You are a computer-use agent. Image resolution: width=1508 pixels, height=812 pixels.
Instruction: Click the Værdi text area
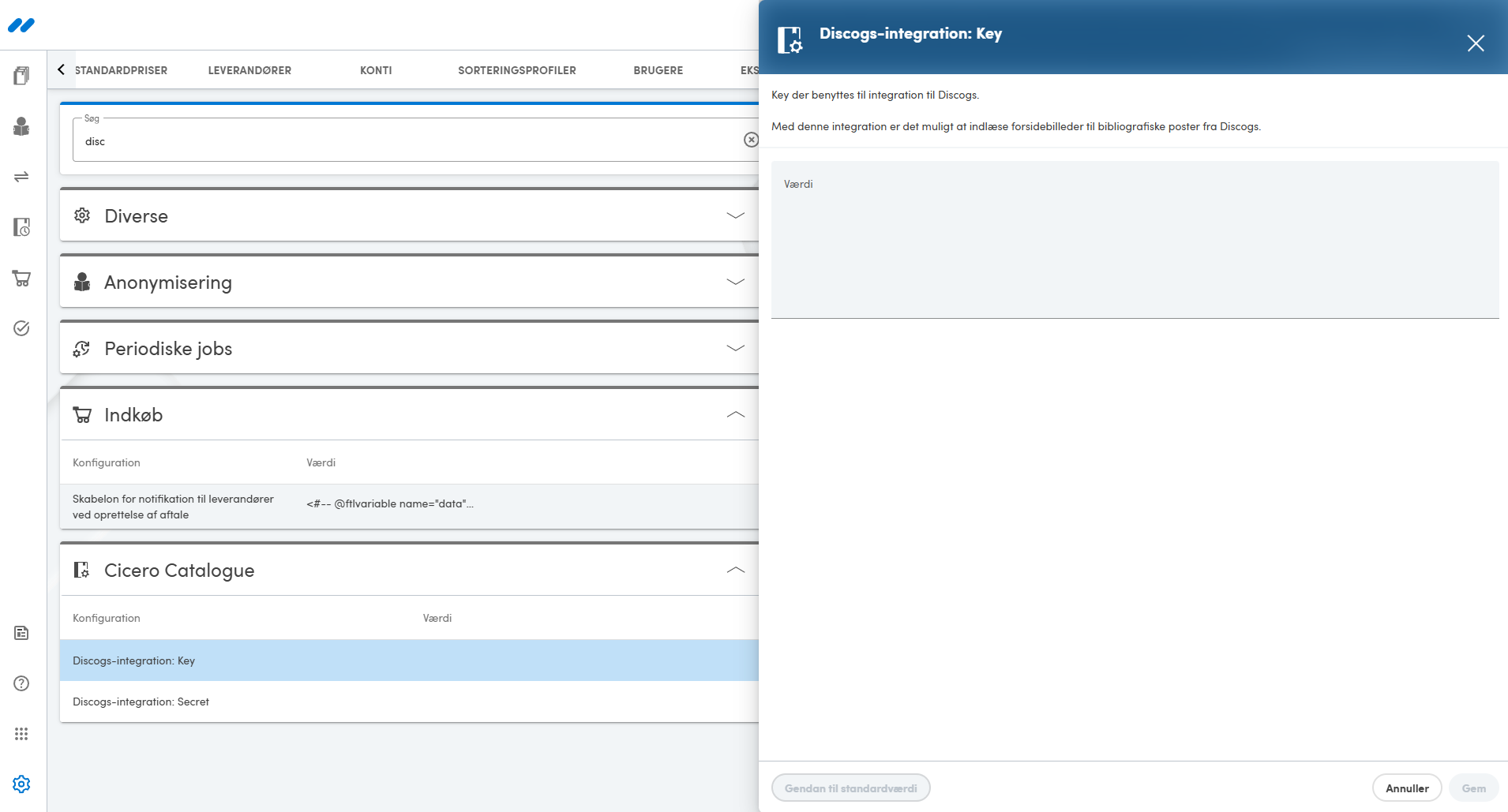click(1135, 240)
